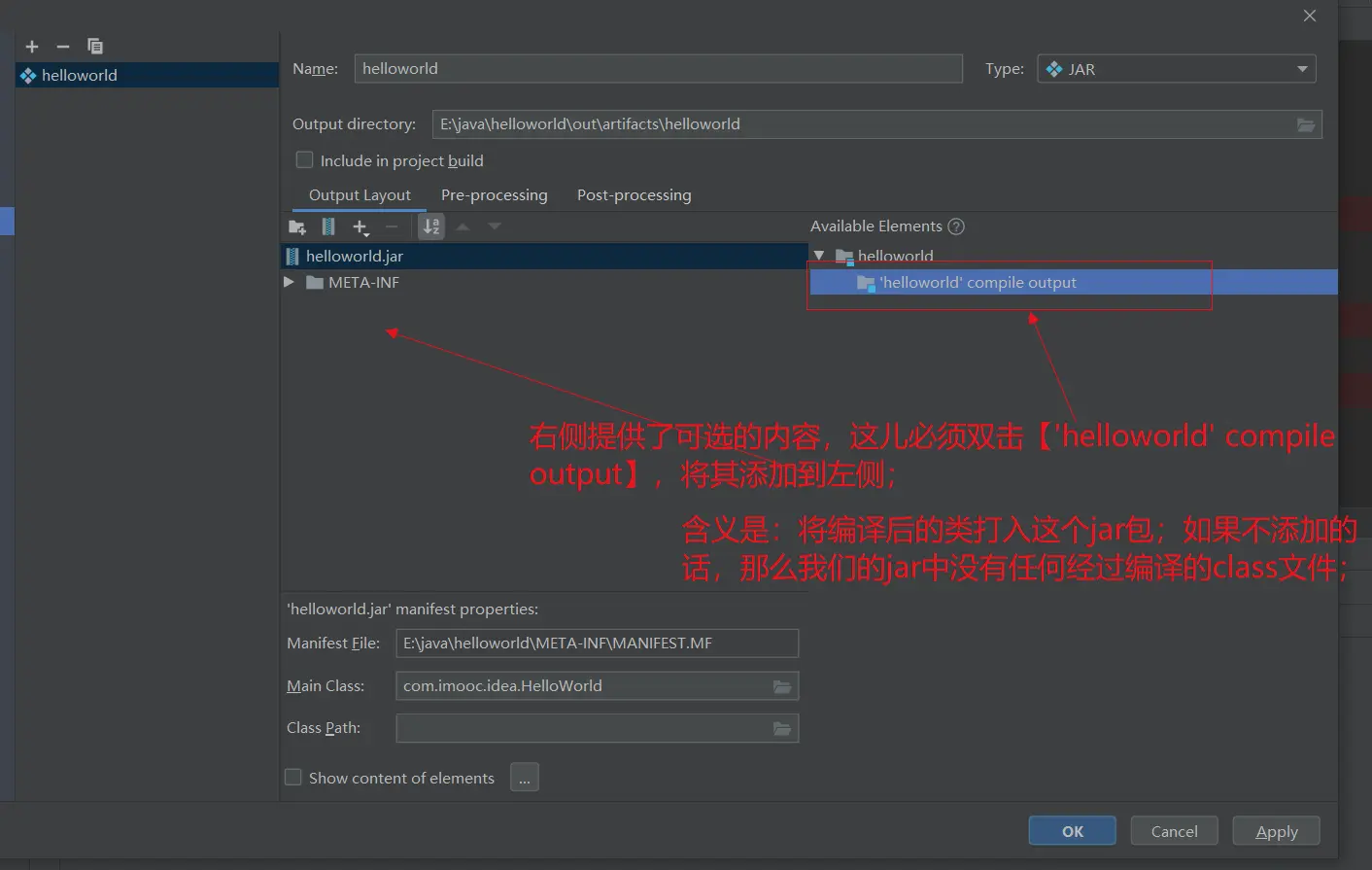Click the remove artifact minus icon
This screenshot has height=870, width=1372.
tap(63, 47)
